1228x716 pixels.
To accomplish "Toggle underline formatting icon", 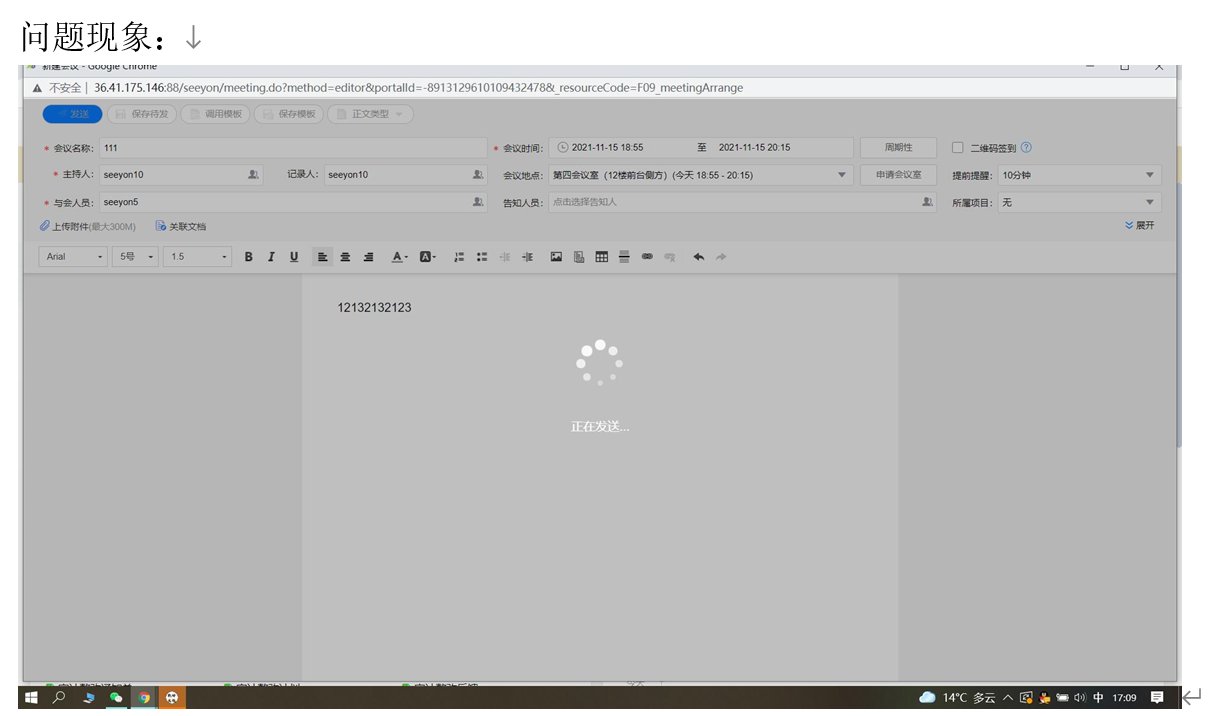I will tap(294, 257).
